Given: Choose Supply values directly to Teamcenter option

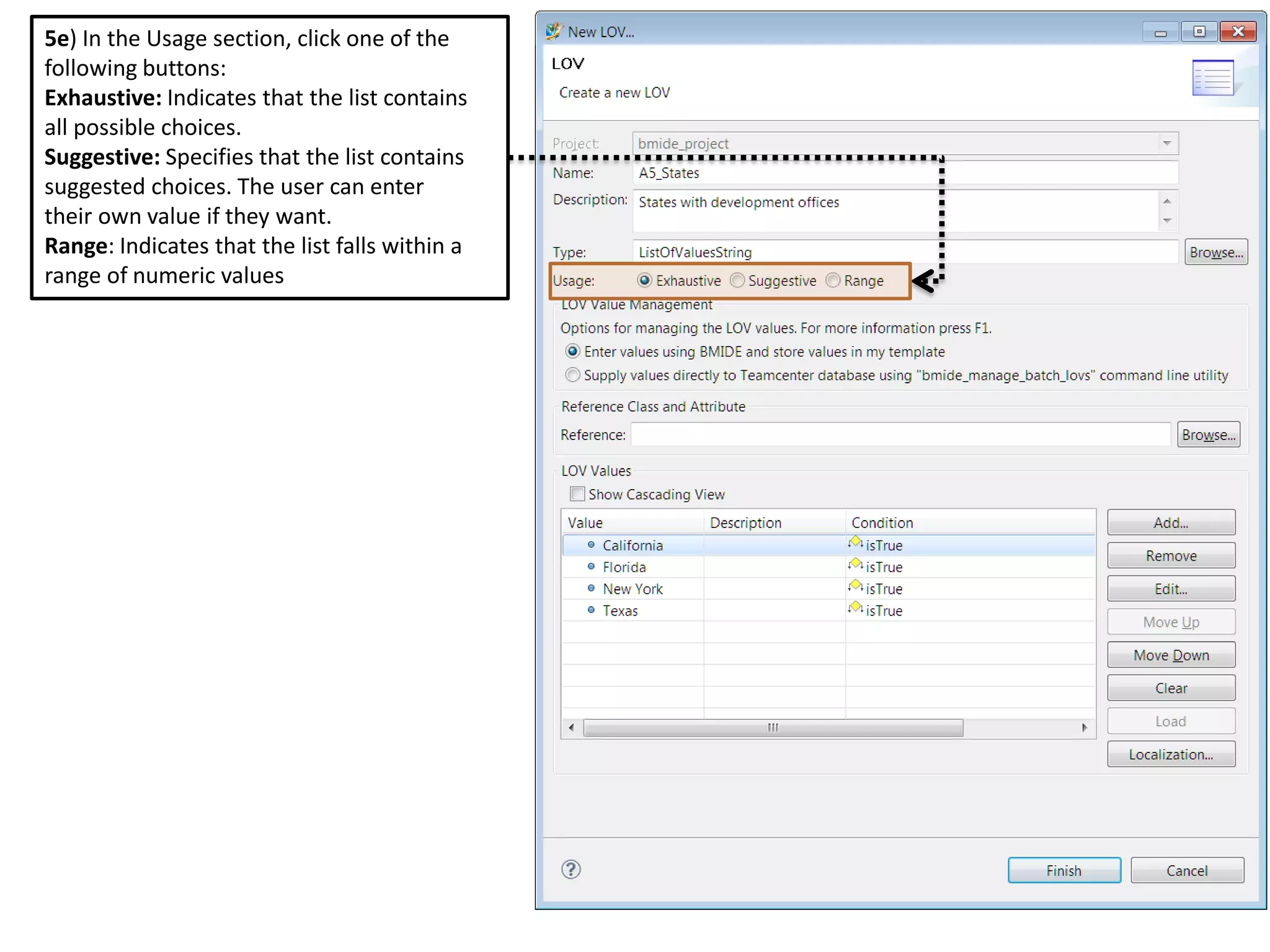Looking at the screenshot, I should (573, 376).
